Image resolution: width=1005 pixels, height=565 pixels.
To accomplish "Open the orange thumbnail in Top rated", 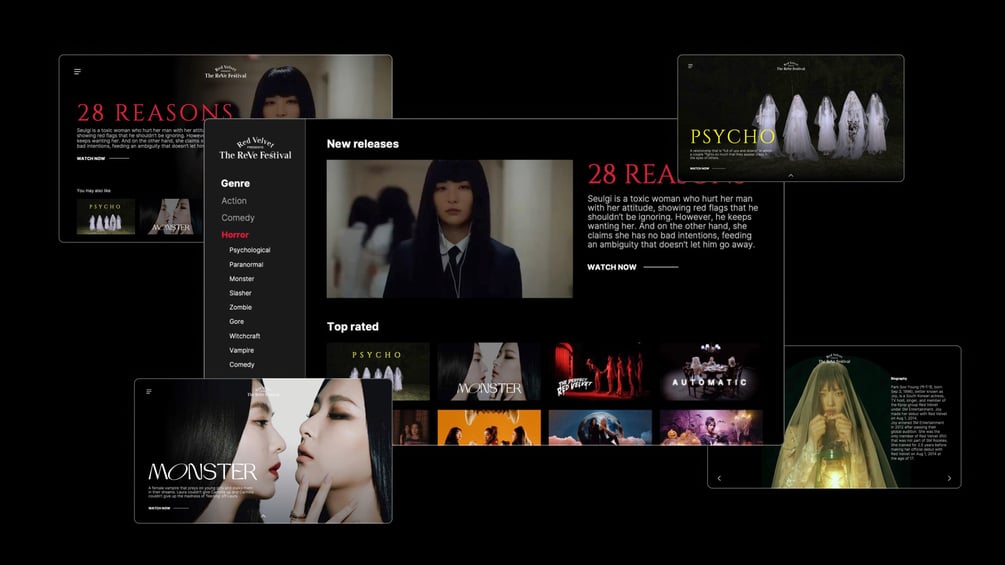I will (489, 427).
